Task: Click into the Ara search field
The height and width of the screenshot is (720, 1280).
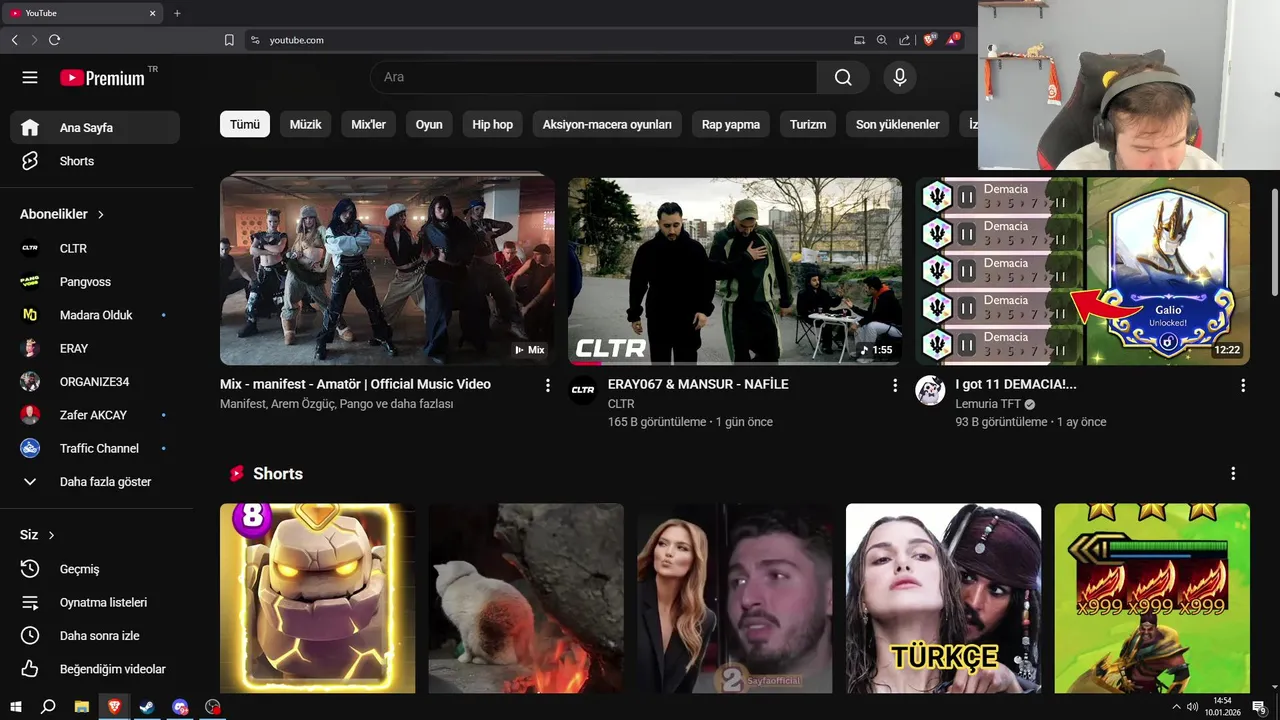Action: pyautogui.click(x=594, y=77)
